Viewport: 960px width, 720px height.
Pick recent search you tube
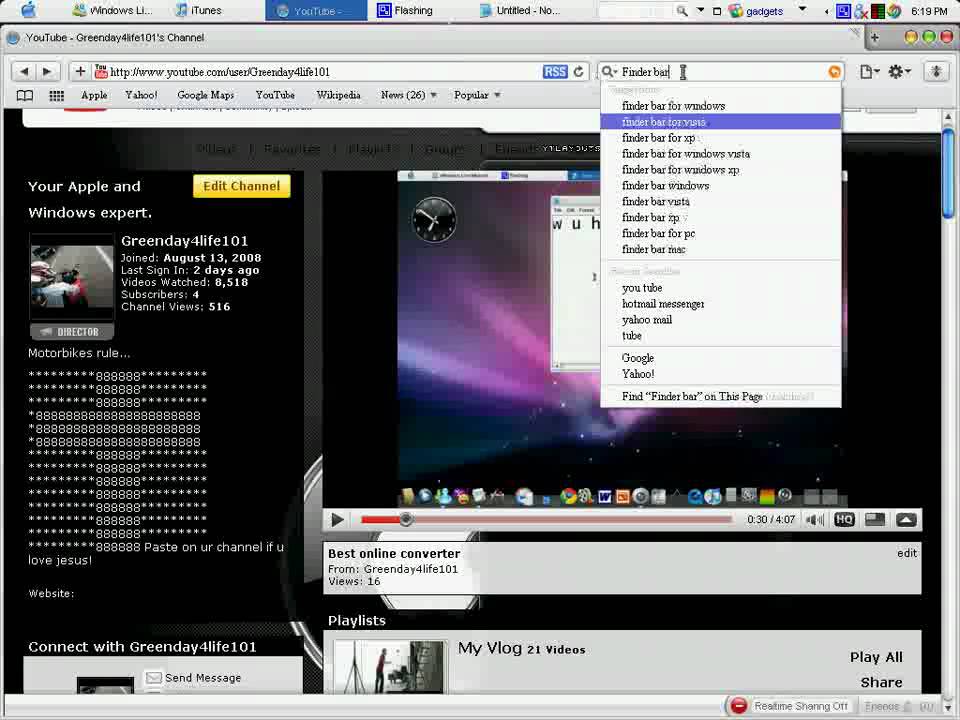pyautogui.click(x=721, y=288)
